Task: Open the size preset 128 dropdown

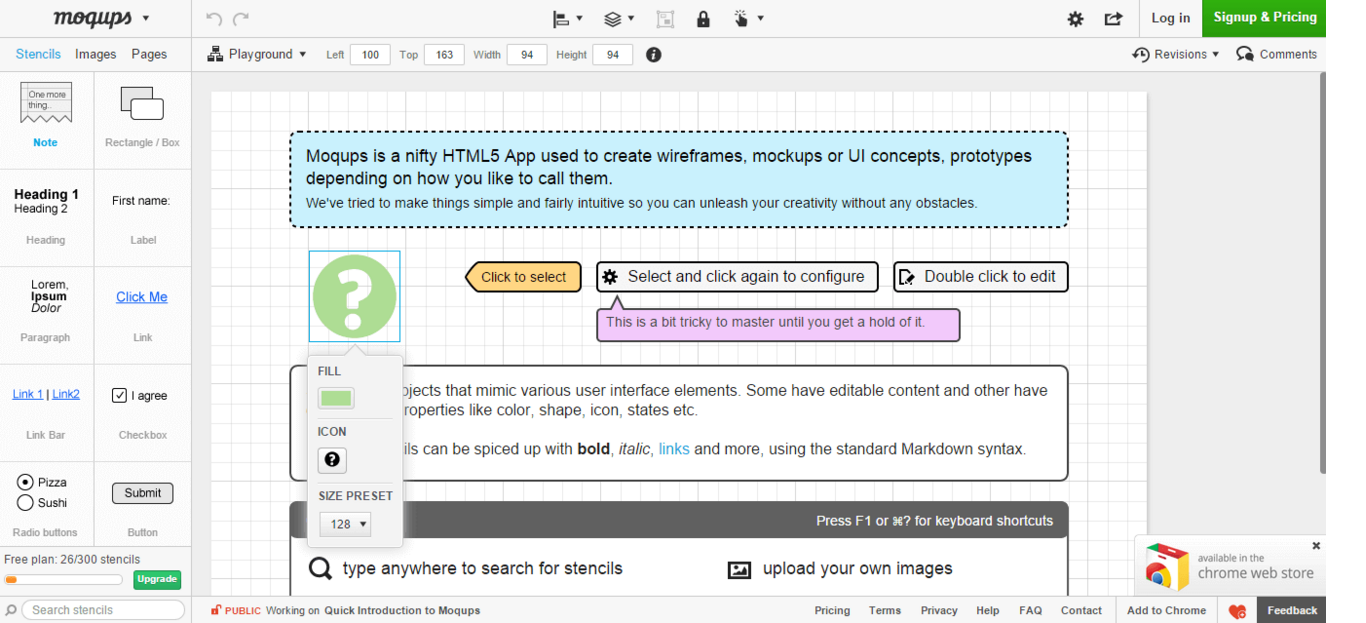Action: coord(345,524)
